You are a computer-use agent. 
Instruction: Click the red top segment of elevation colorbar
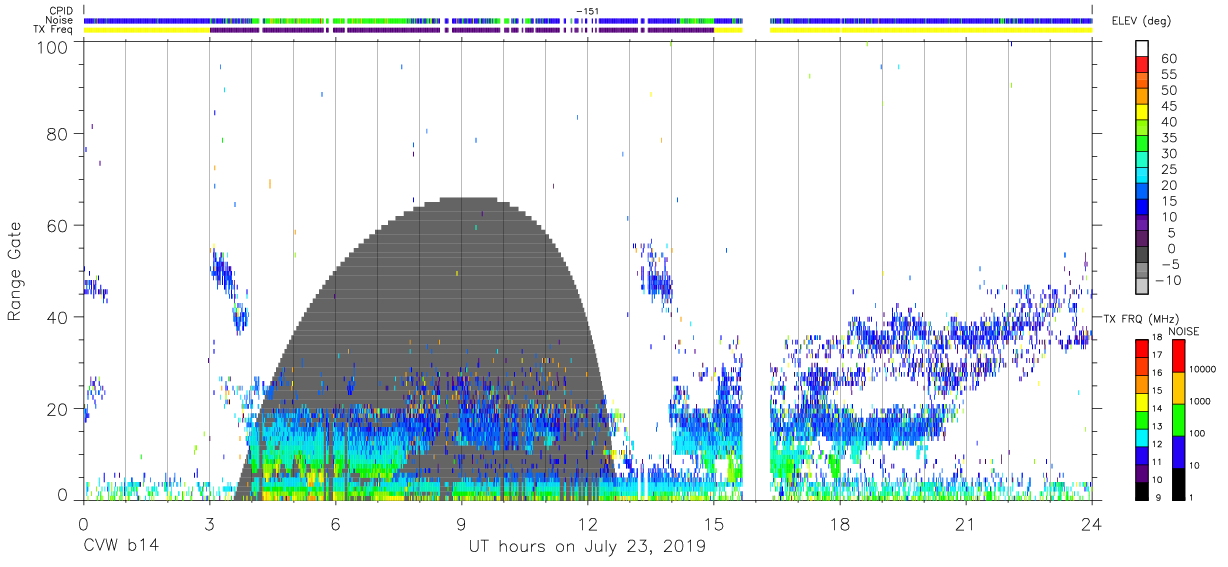coord(1140,65)
